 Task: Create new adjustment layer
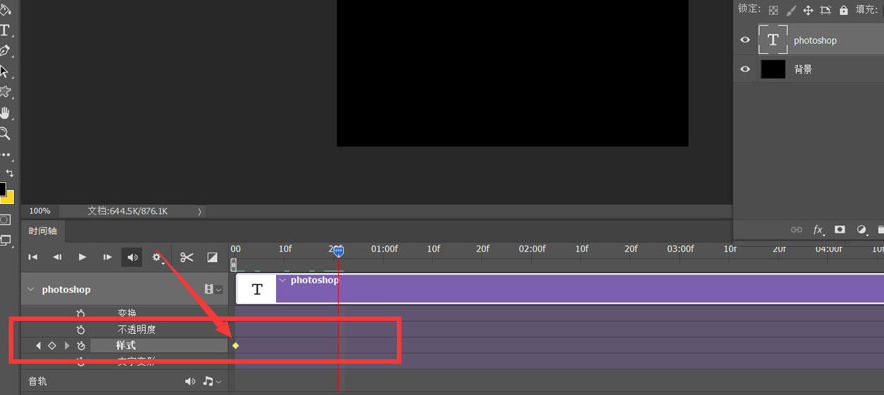861,229
